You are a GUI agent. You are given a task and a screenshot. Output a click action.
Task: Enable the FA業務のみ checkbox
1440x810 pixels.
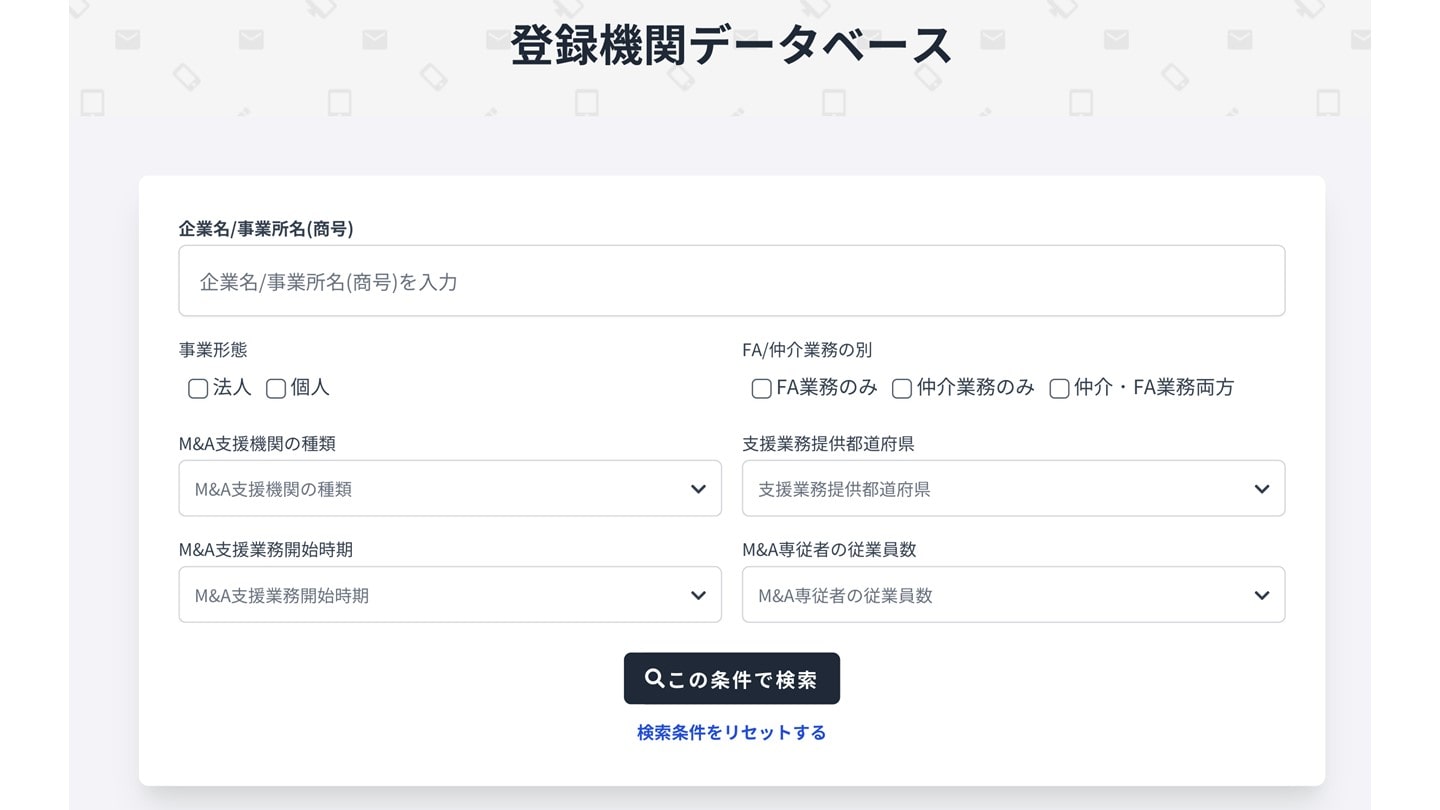761,388
